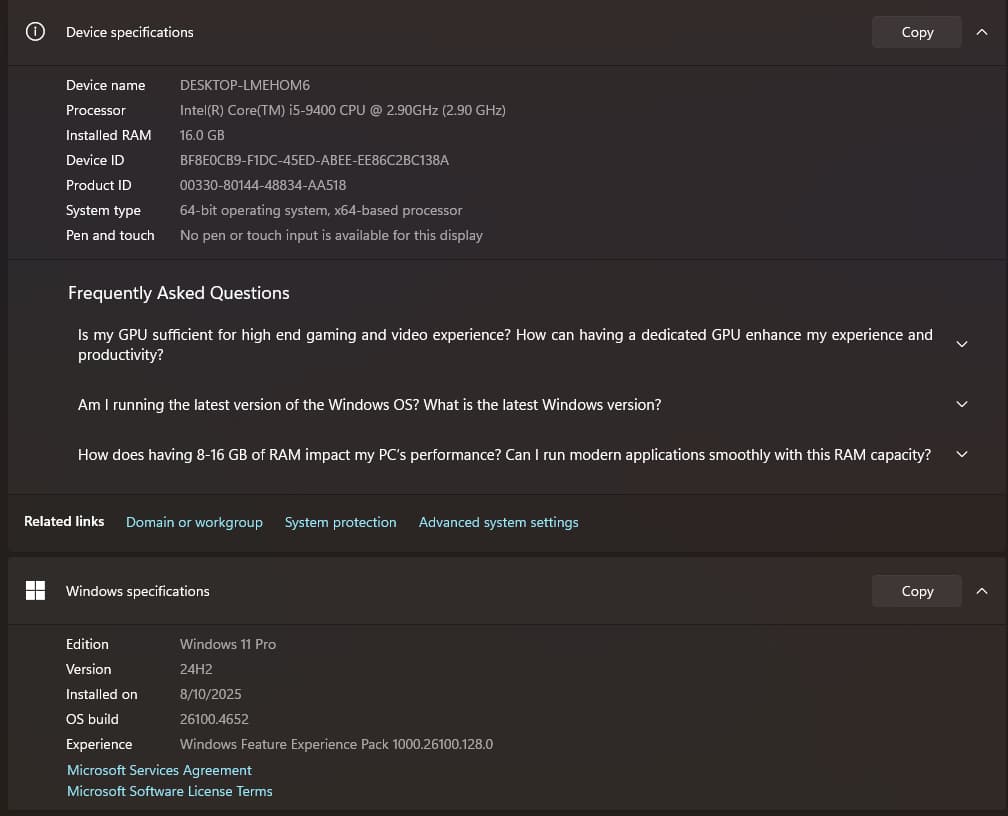Click the Windows specifications heading
This screenshot has height=816, width=1008.
[x=138, y=591]
